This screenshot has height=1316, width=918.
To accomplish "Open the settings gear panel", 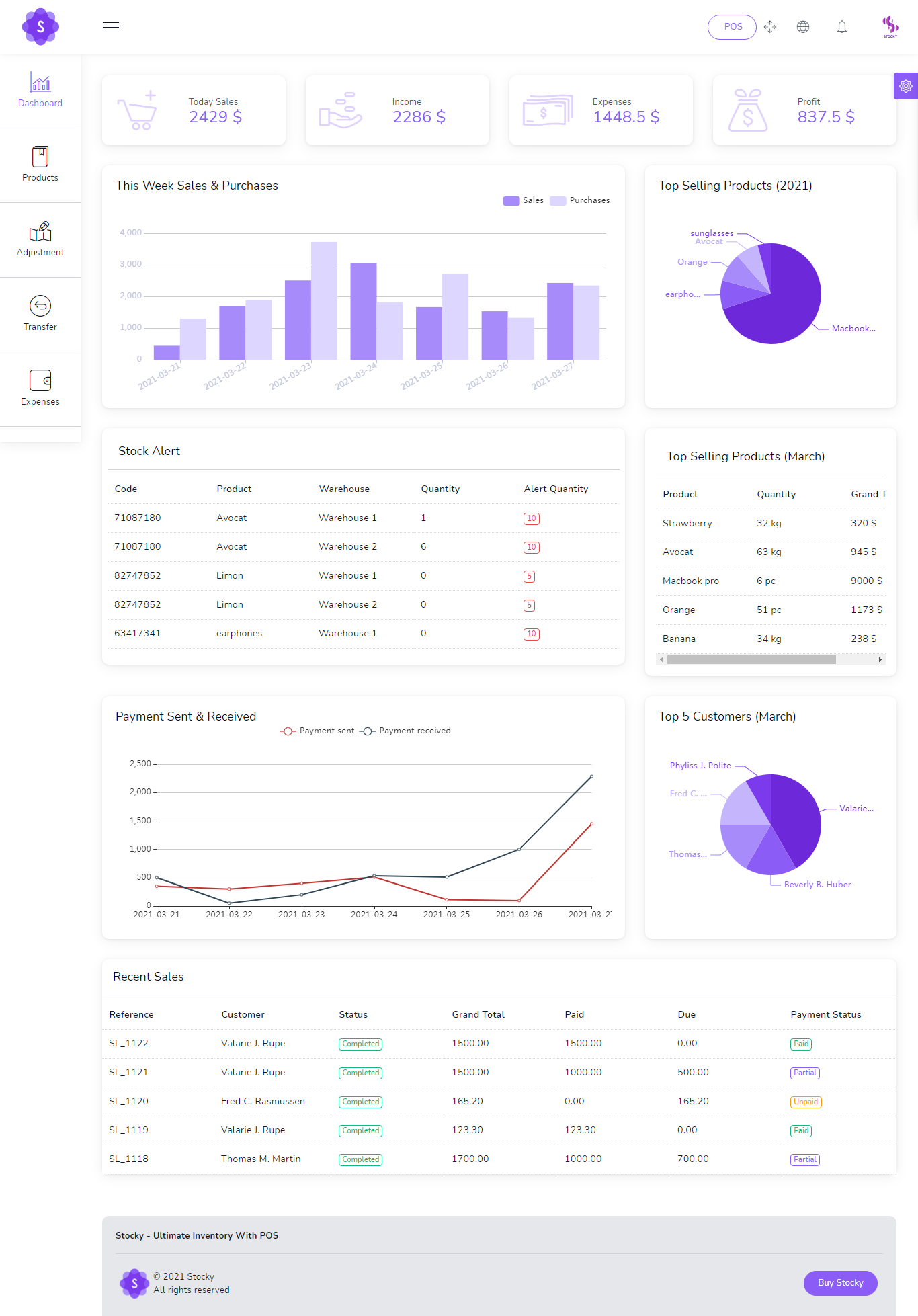I will click(906, 86).
